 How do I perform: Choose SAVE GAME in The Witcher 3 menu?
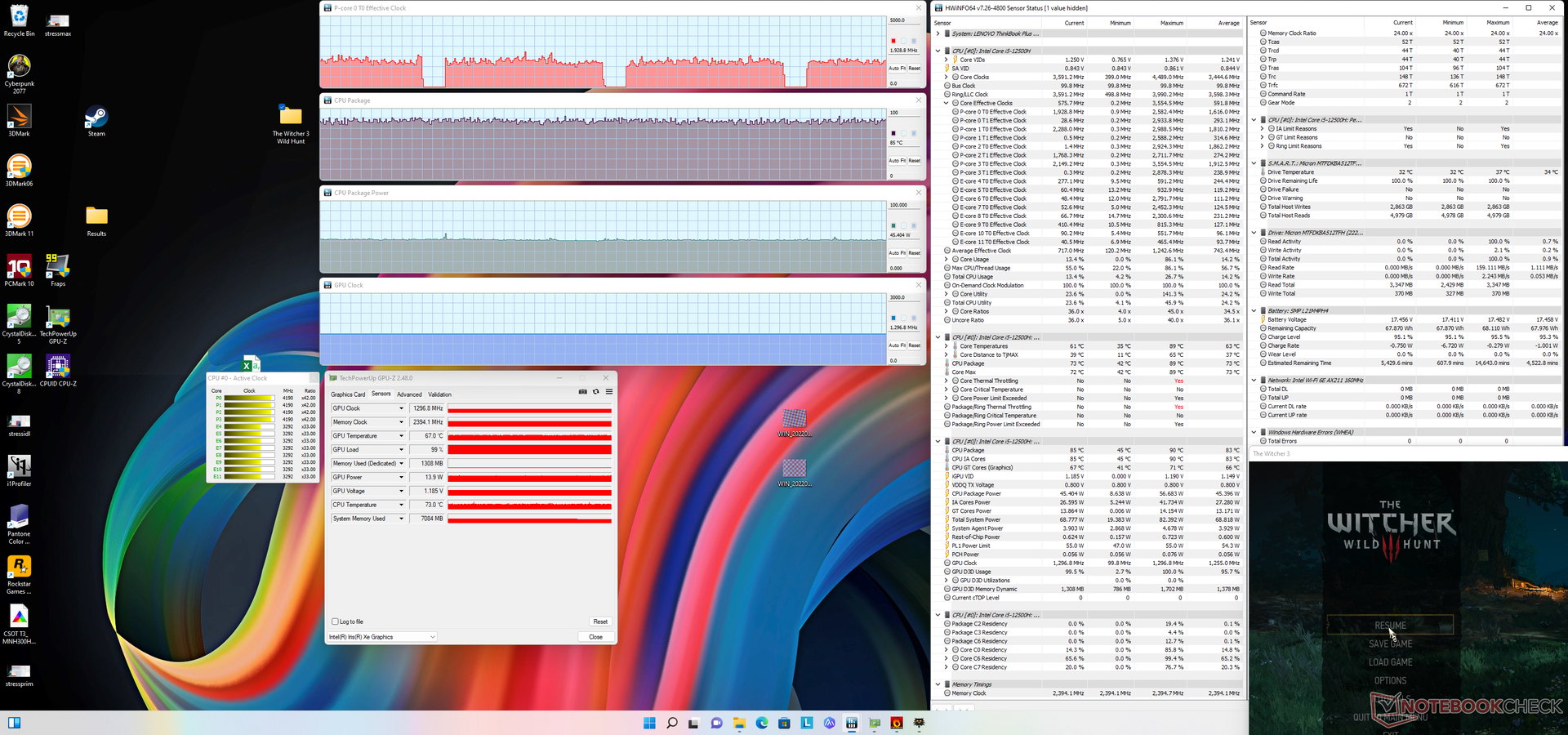pos(1390,644)
